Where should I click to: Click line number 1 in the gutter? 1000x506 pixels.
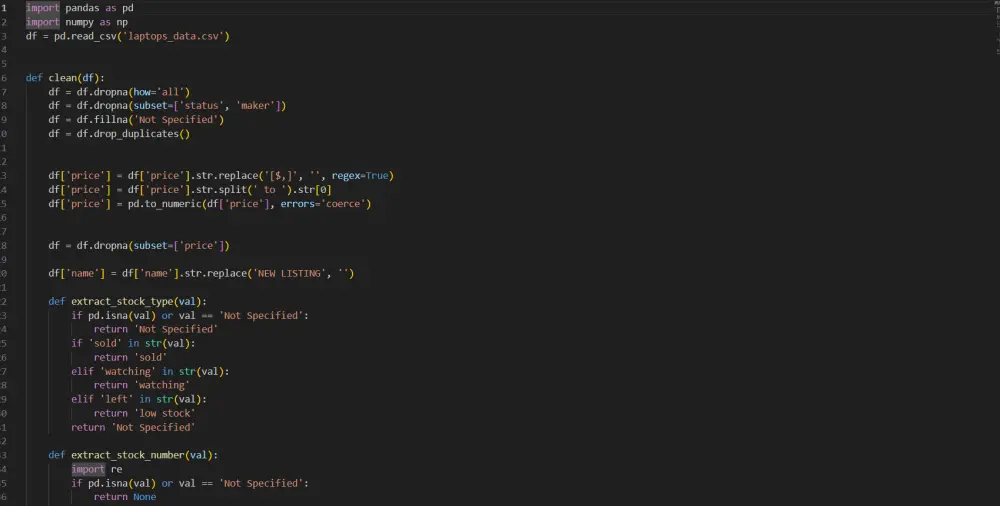point(4,8)
